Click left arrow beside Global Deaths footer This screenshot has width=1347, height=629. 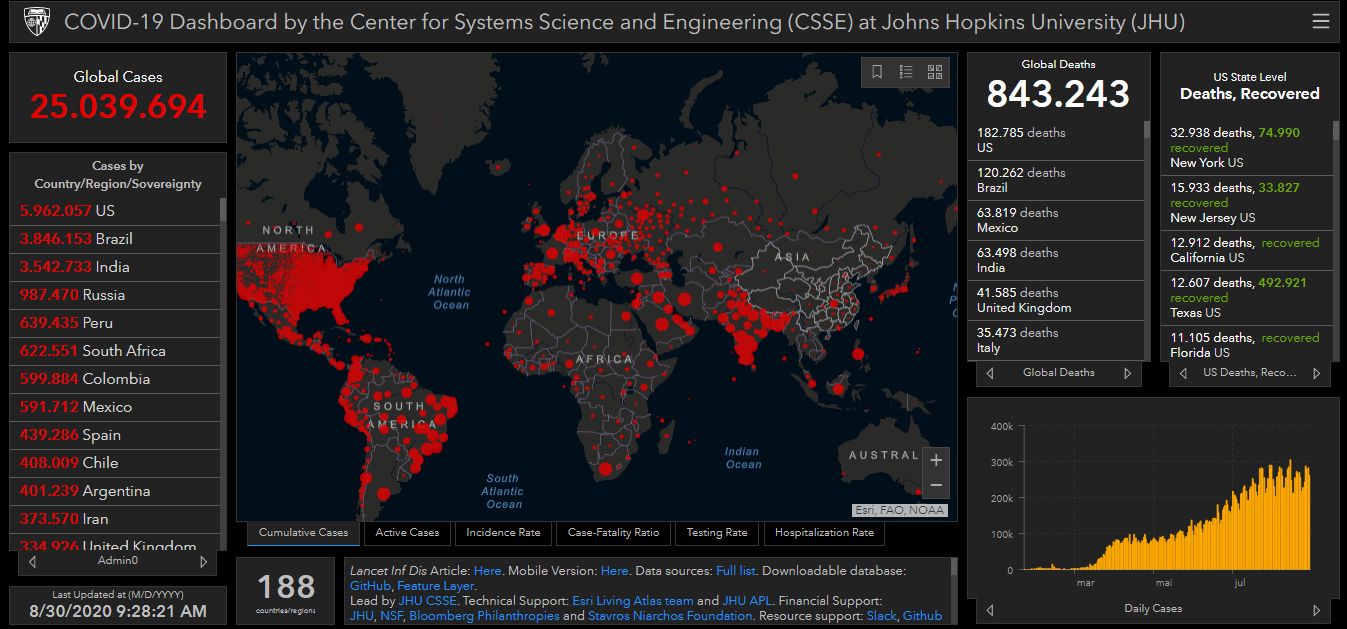point(990,373)
